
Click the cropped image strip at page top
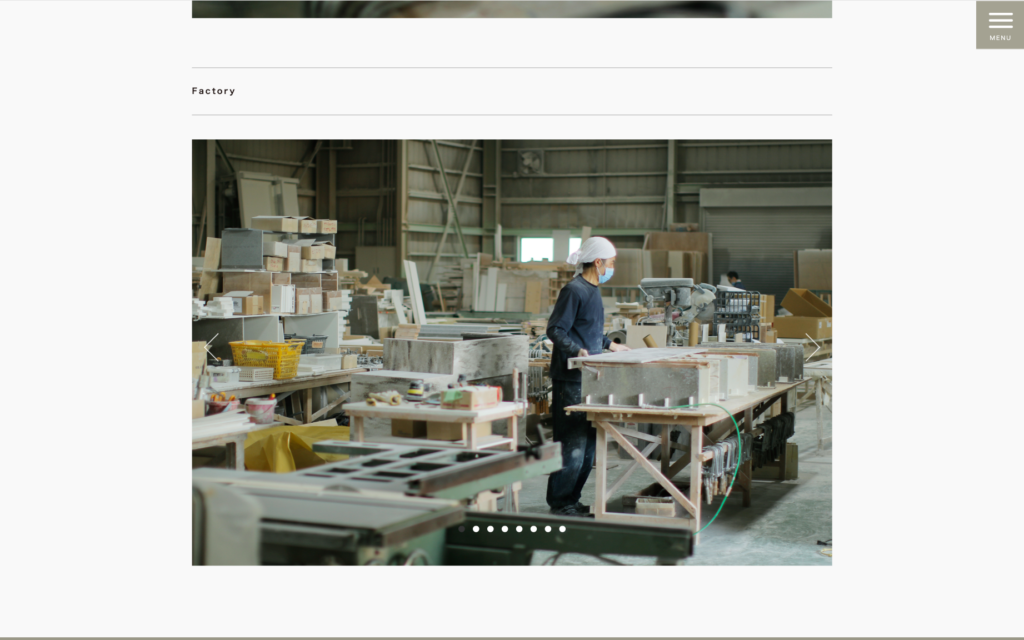pyautogui.click(x=511, y=9)
